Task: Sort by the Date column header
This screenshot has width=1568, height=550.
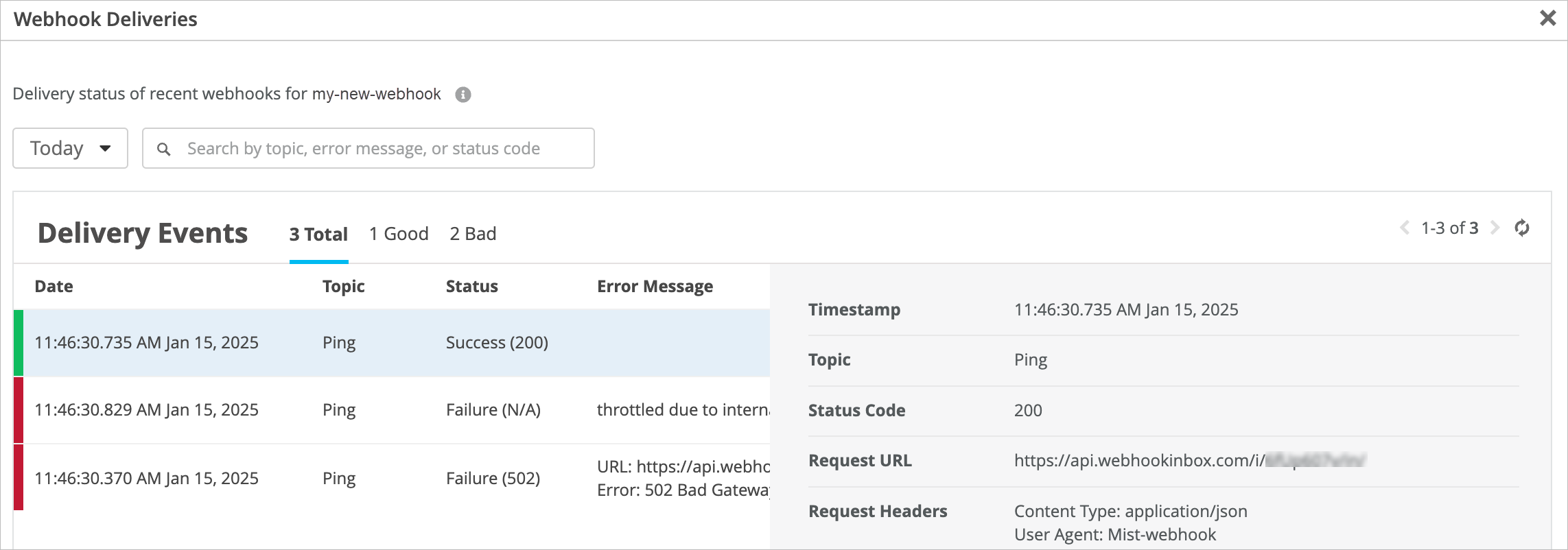Action: point(54,287)
